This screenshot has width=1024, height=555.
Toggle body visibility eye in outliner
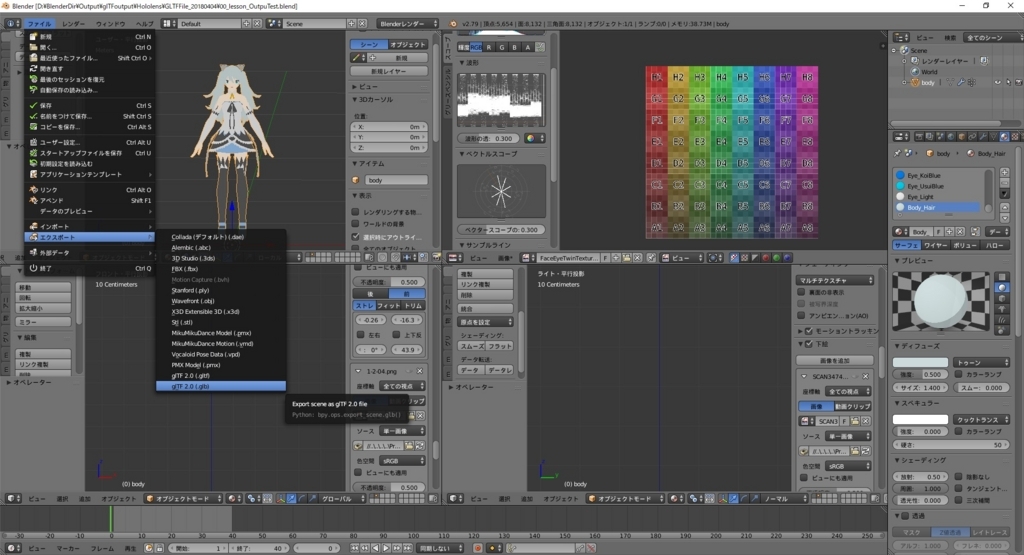[997, 82]
